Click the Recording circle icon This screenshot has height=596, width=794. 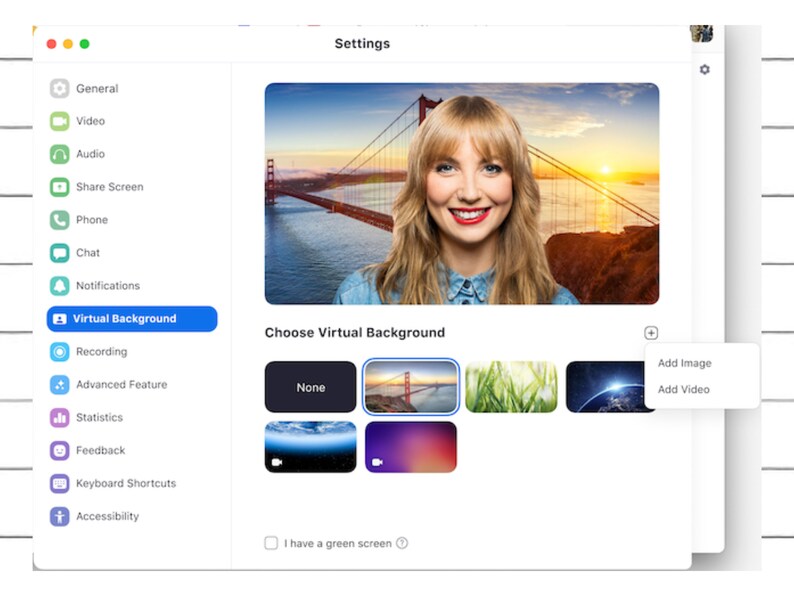pos(60,351)
